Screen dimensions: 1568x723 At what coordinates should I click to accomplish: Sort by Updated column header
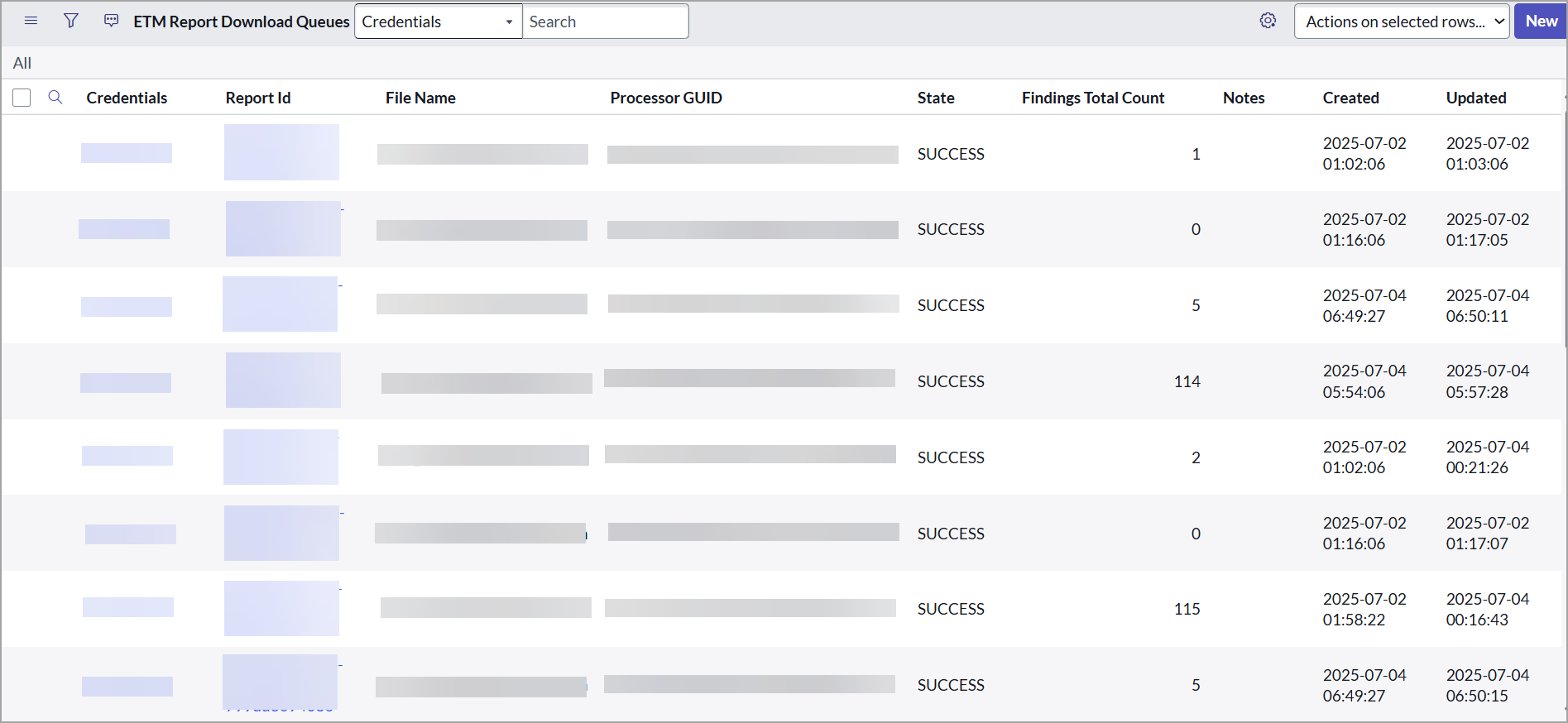click(x=1476, y=98)
